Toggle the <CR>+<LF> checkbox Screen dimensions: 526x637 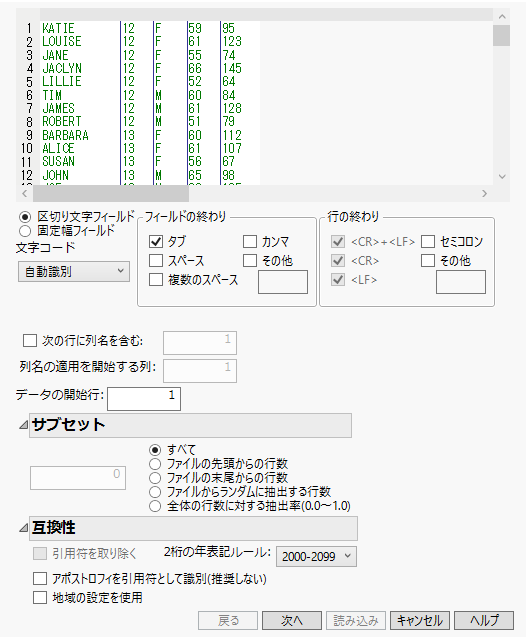click(x=338, y=241)
